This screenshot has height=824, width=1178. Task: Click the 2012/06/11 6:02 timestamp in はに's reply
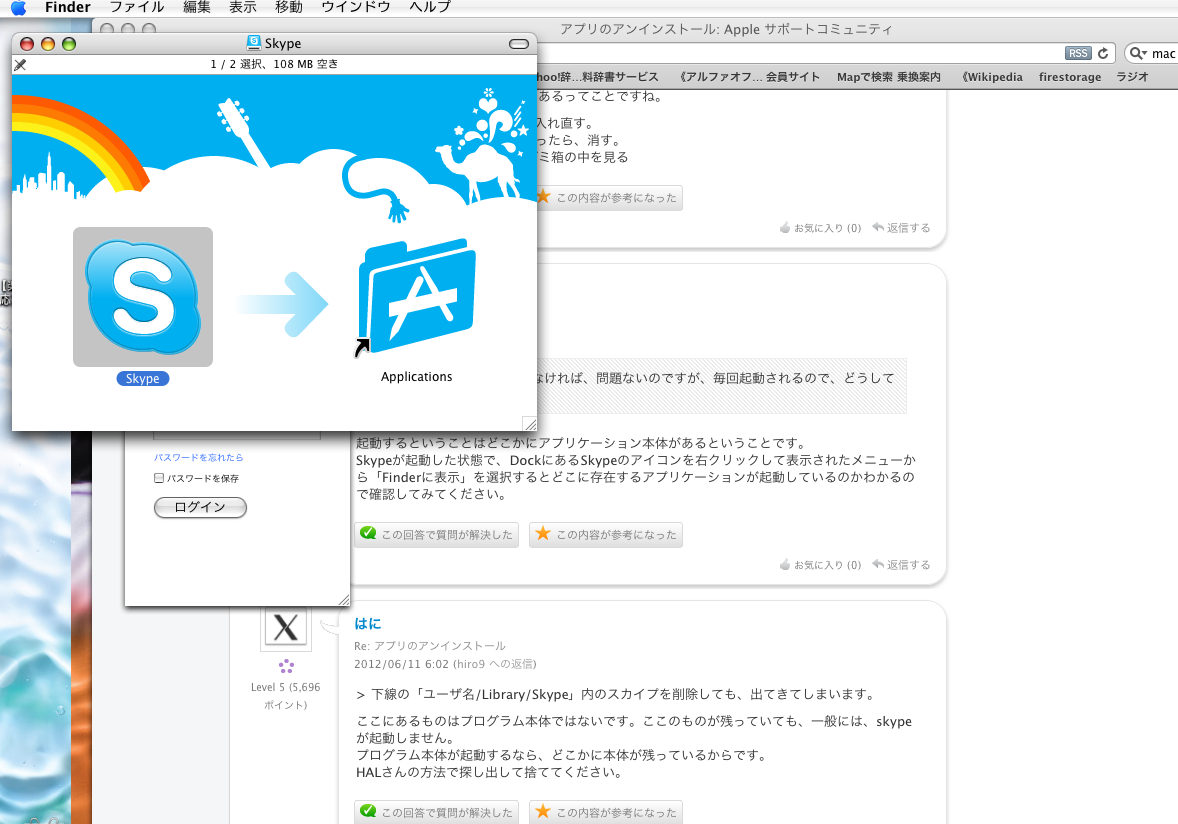point(401,664)
